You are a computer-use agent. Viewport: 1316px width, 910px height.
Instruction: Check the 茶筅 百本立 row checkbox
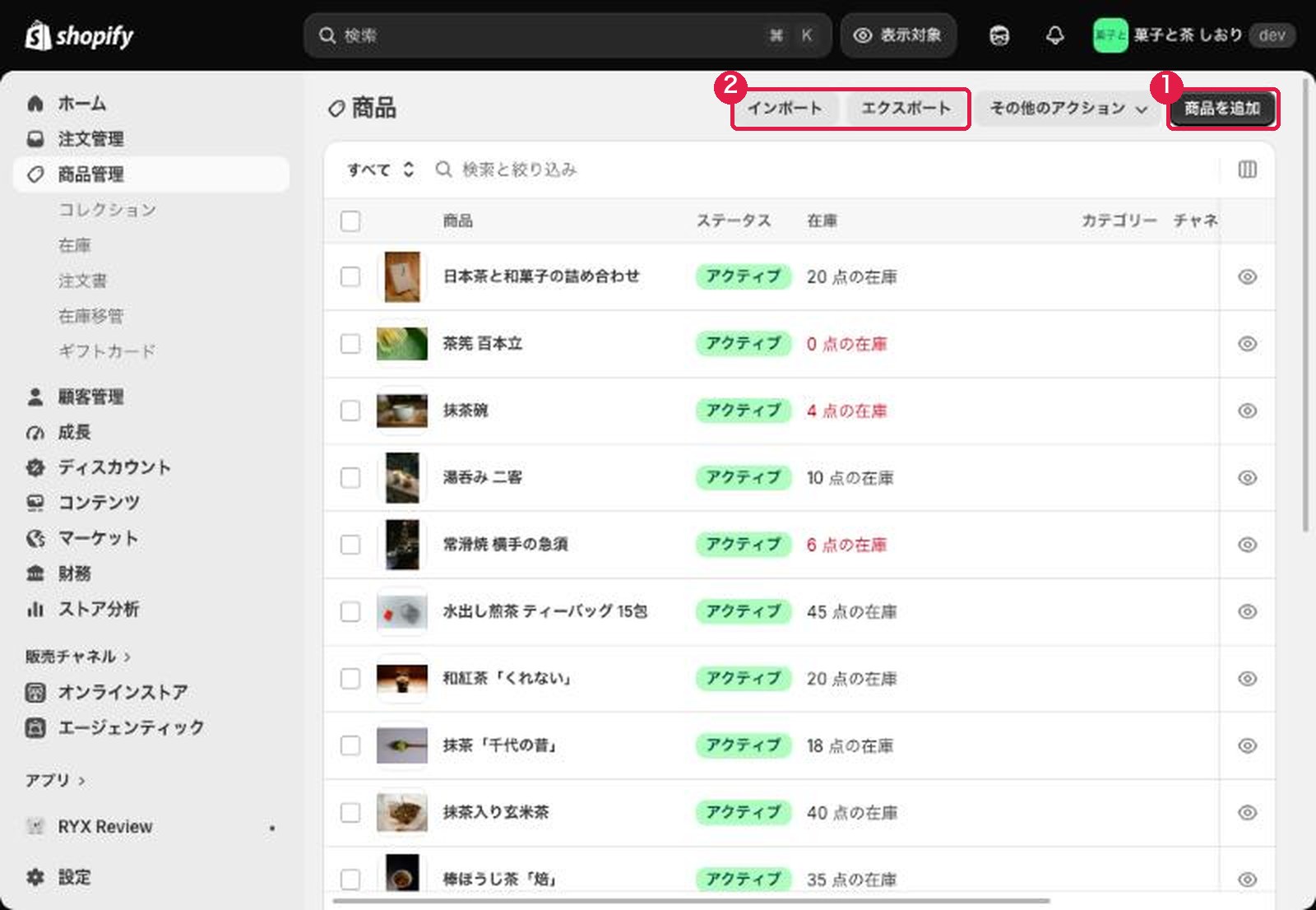pyautogui.click(x=350, y=343)
